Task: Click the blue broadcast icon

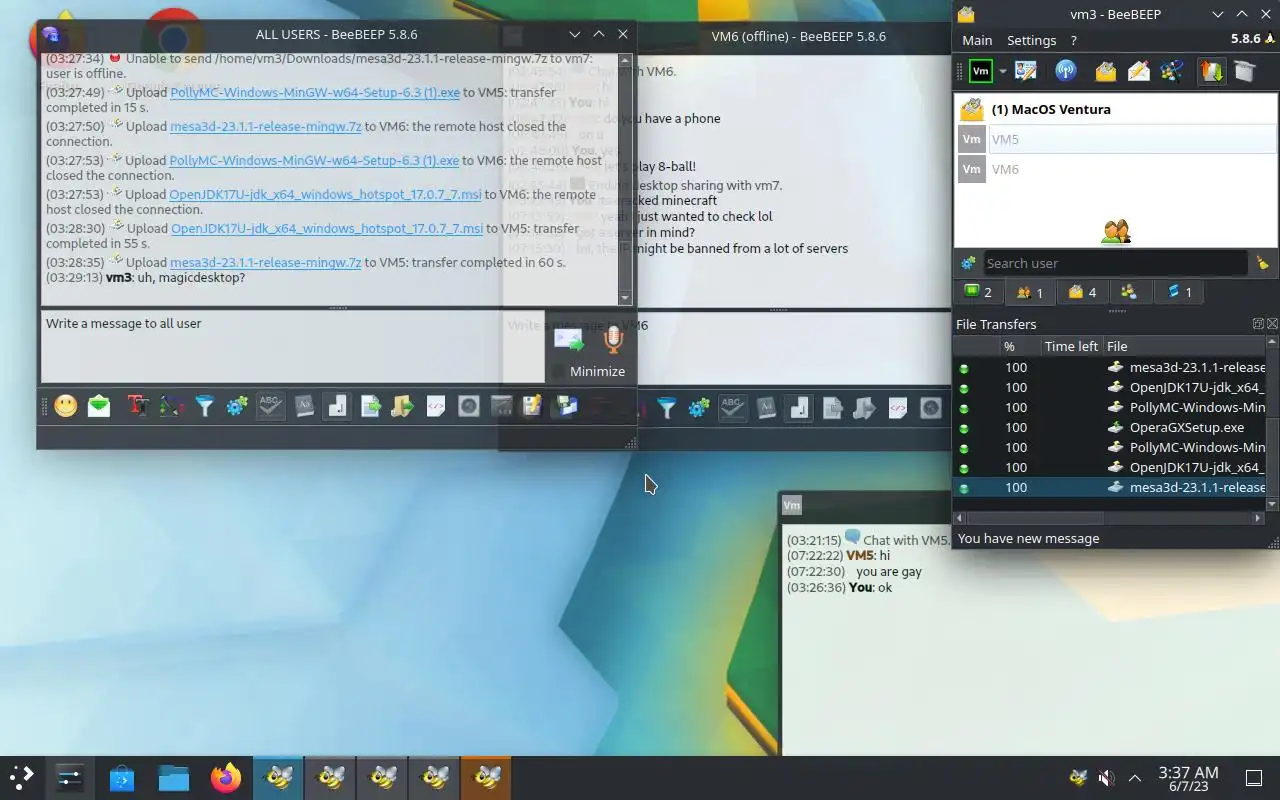Action: [1066, 71]
